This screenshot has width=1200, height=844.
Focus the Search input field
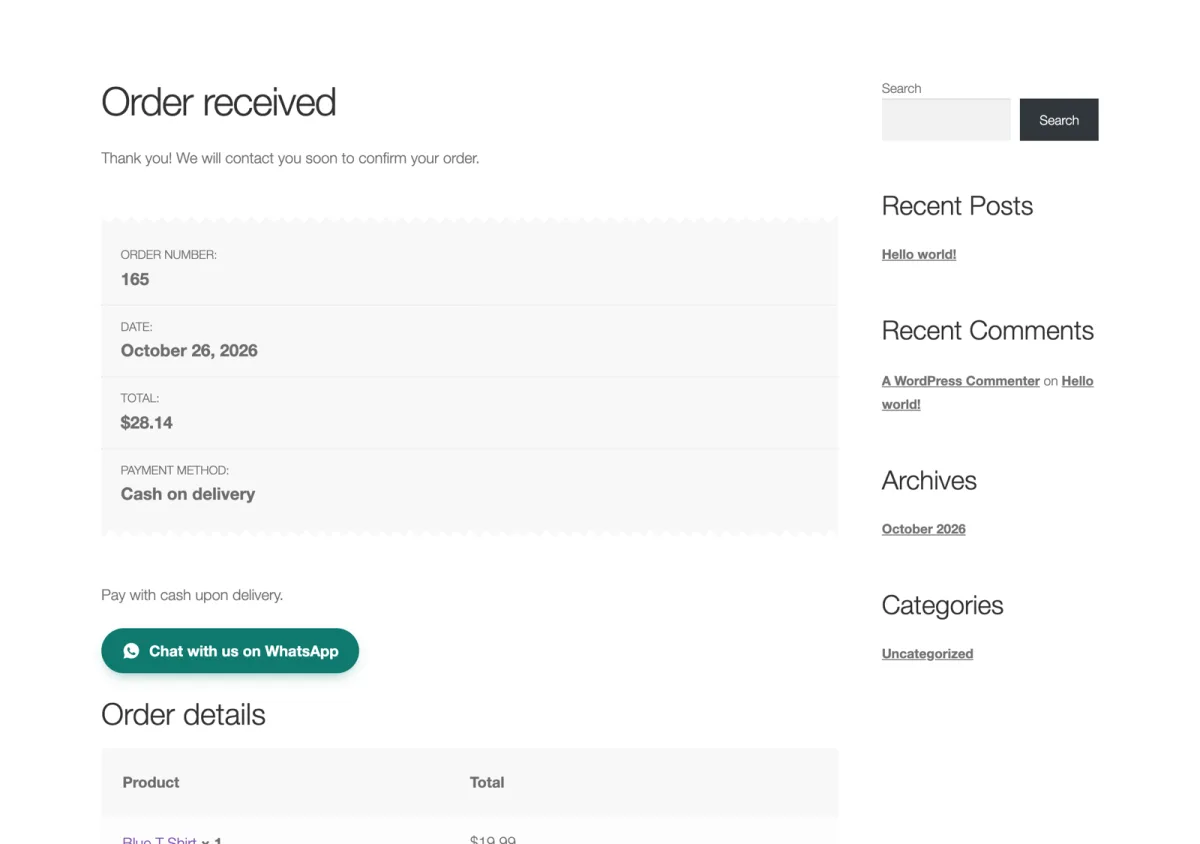(946, 120)
